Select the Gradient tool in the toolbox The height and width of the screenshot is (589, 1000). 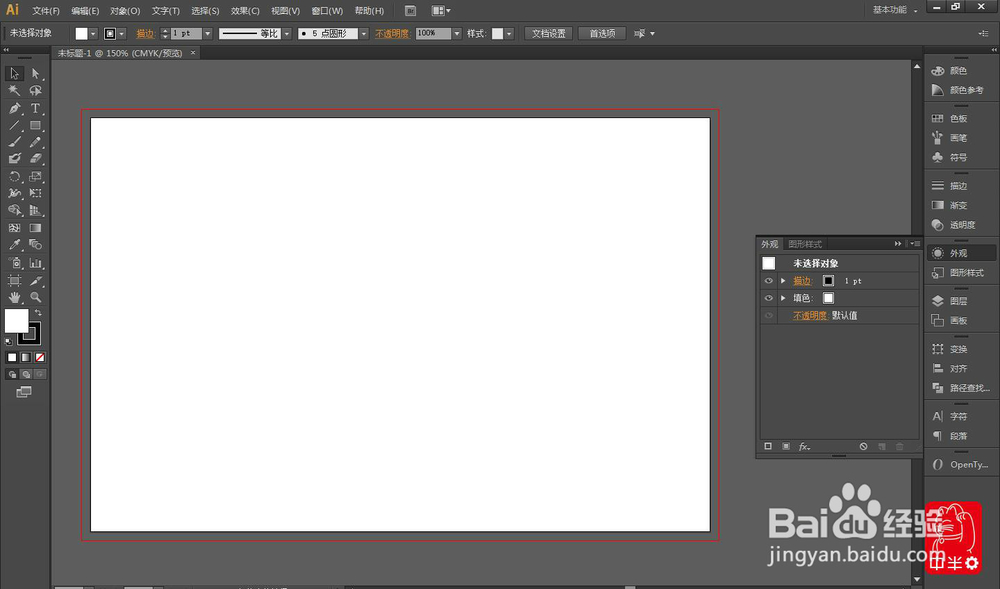coord(36,228)
